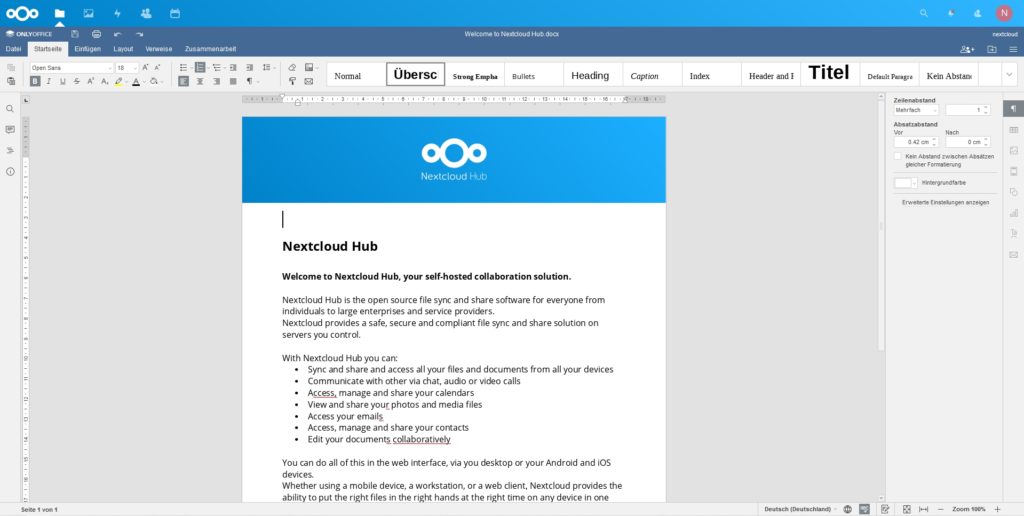
Task: Switch to the Verweise tab
Action: 159,49
